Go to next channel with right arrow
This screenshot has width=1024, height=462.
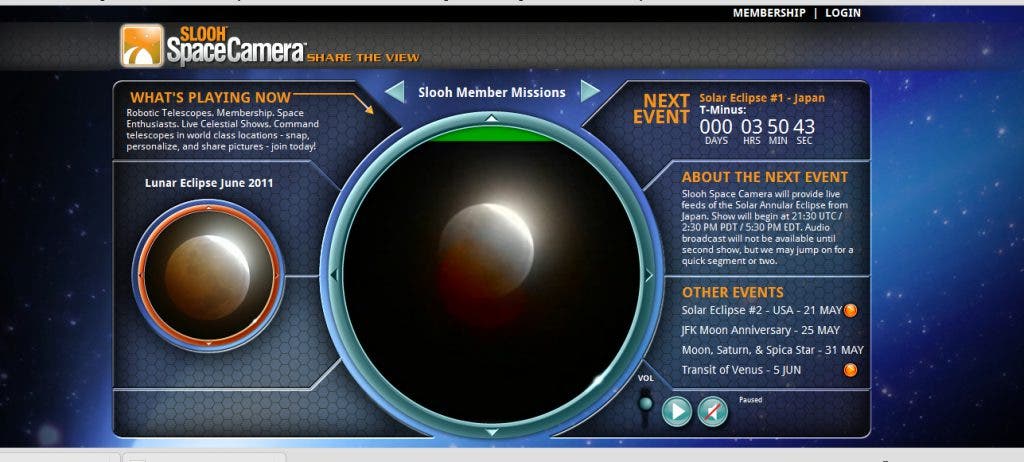(590, 92)
